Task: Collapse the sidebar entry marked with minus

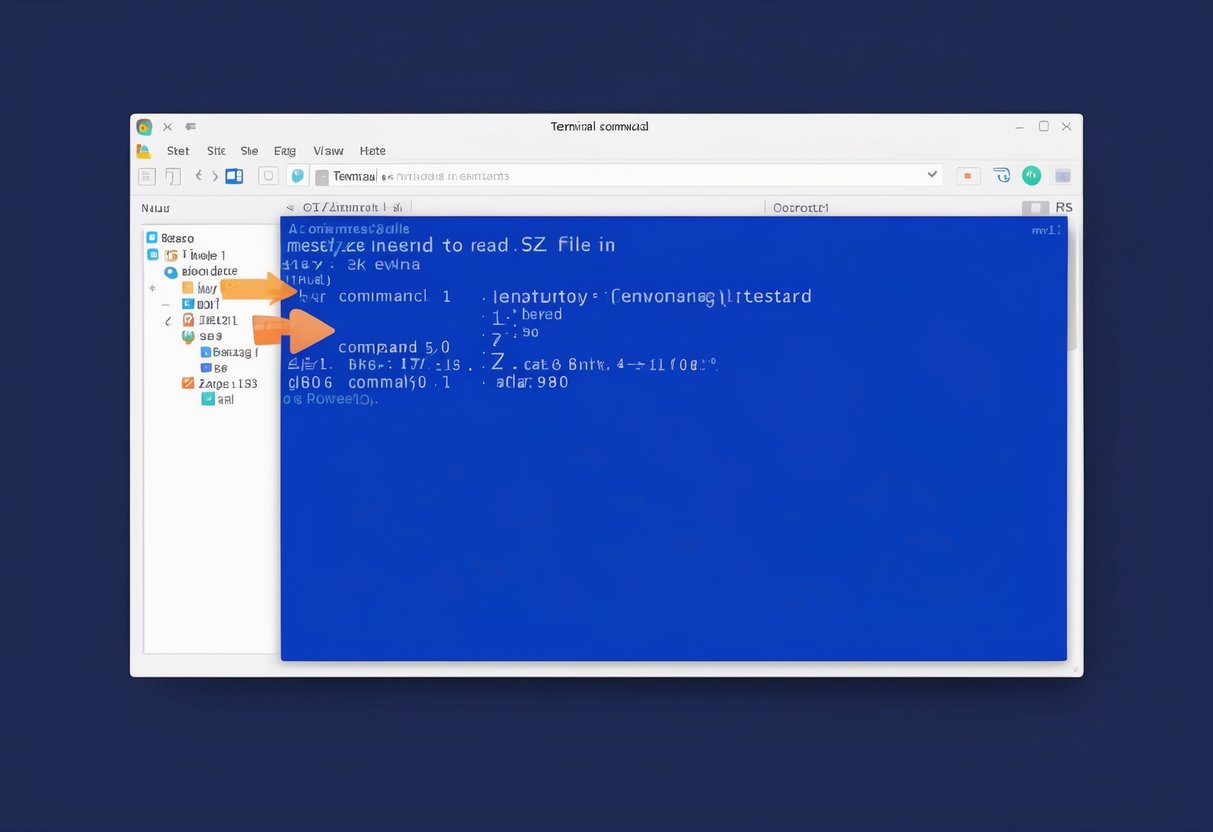Action: coord(165,305)
